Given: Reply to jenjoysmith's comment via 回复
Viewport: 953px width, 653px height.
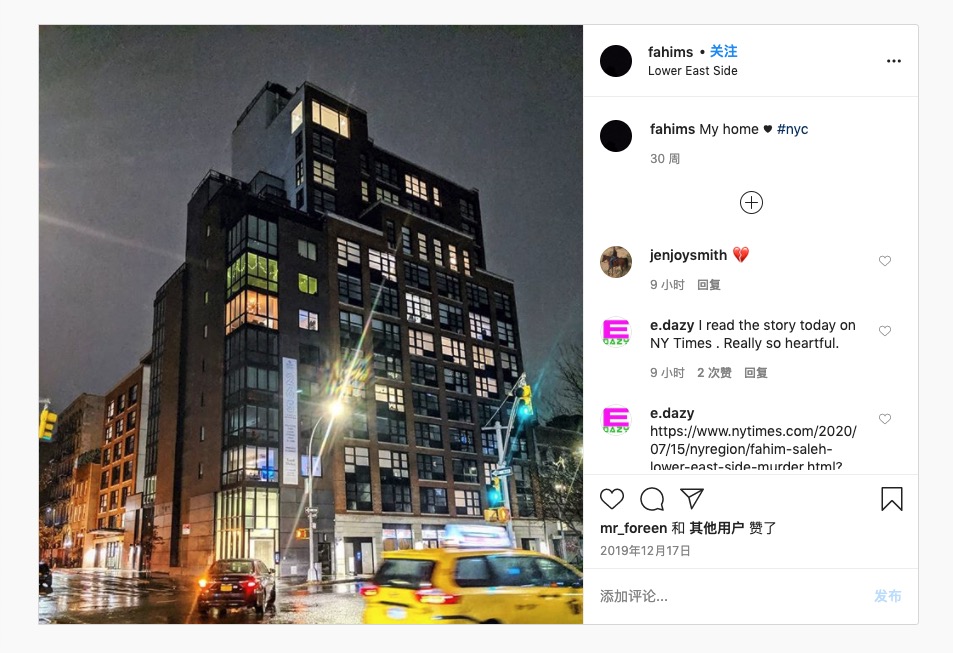Looking at the screenshot, I should 709,285.
